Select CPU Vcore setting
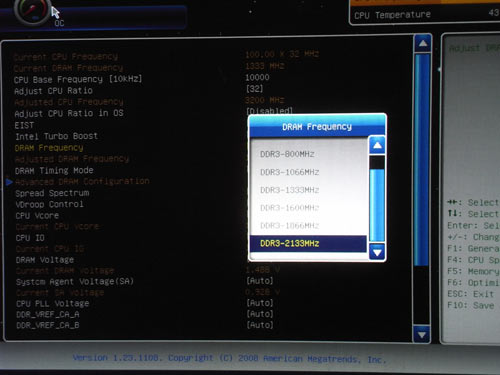The image size is (500, 375). 37,216
